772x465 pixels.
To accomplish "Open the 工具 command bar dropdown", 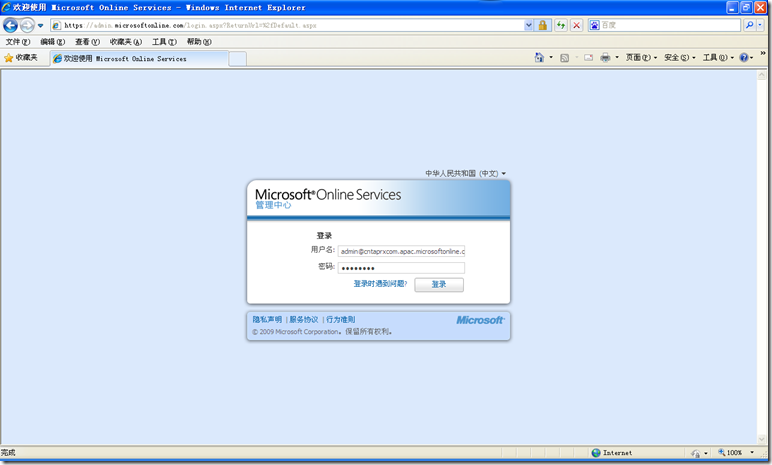I will [x=718, y=58].
